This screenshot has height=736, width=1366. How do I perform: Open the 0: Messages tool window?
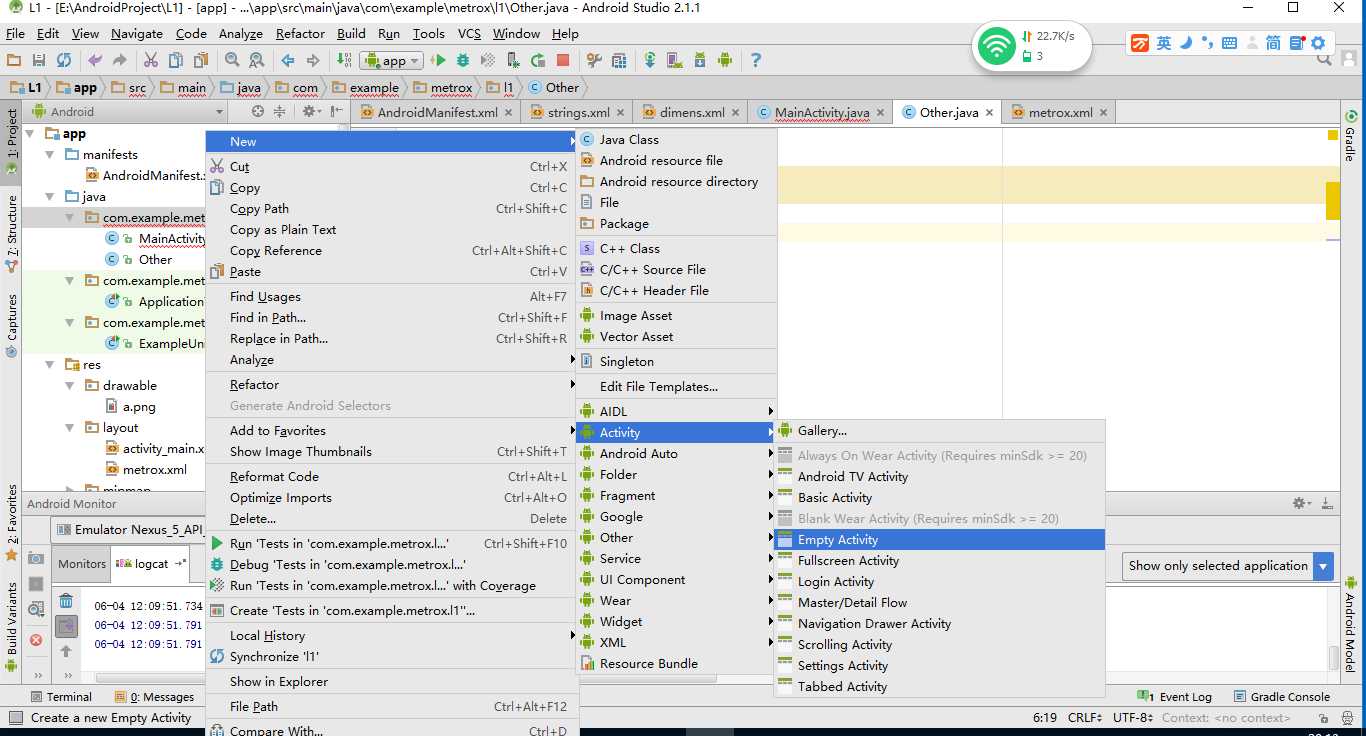coord(155,697)
